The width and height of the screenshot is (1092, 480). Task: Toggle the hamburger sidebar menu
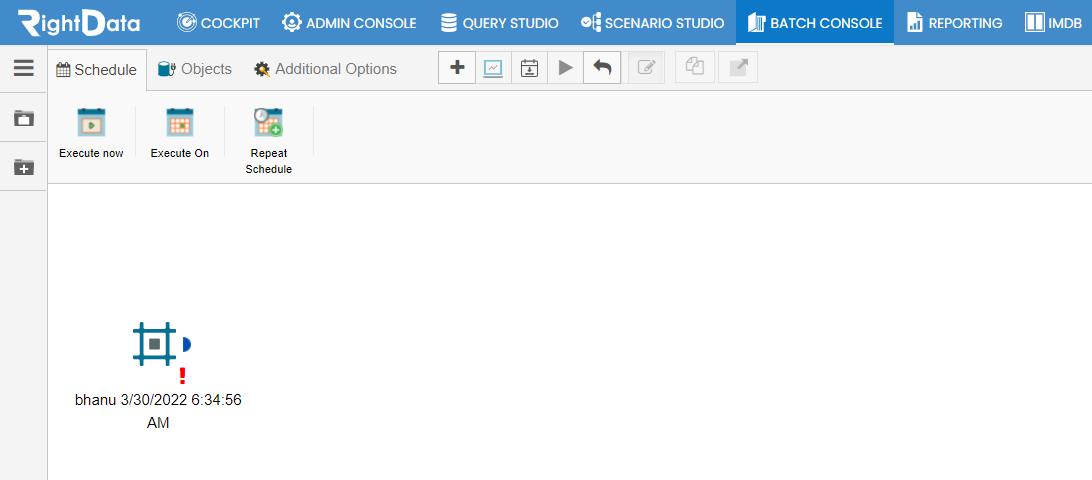[x=24, y=68]
